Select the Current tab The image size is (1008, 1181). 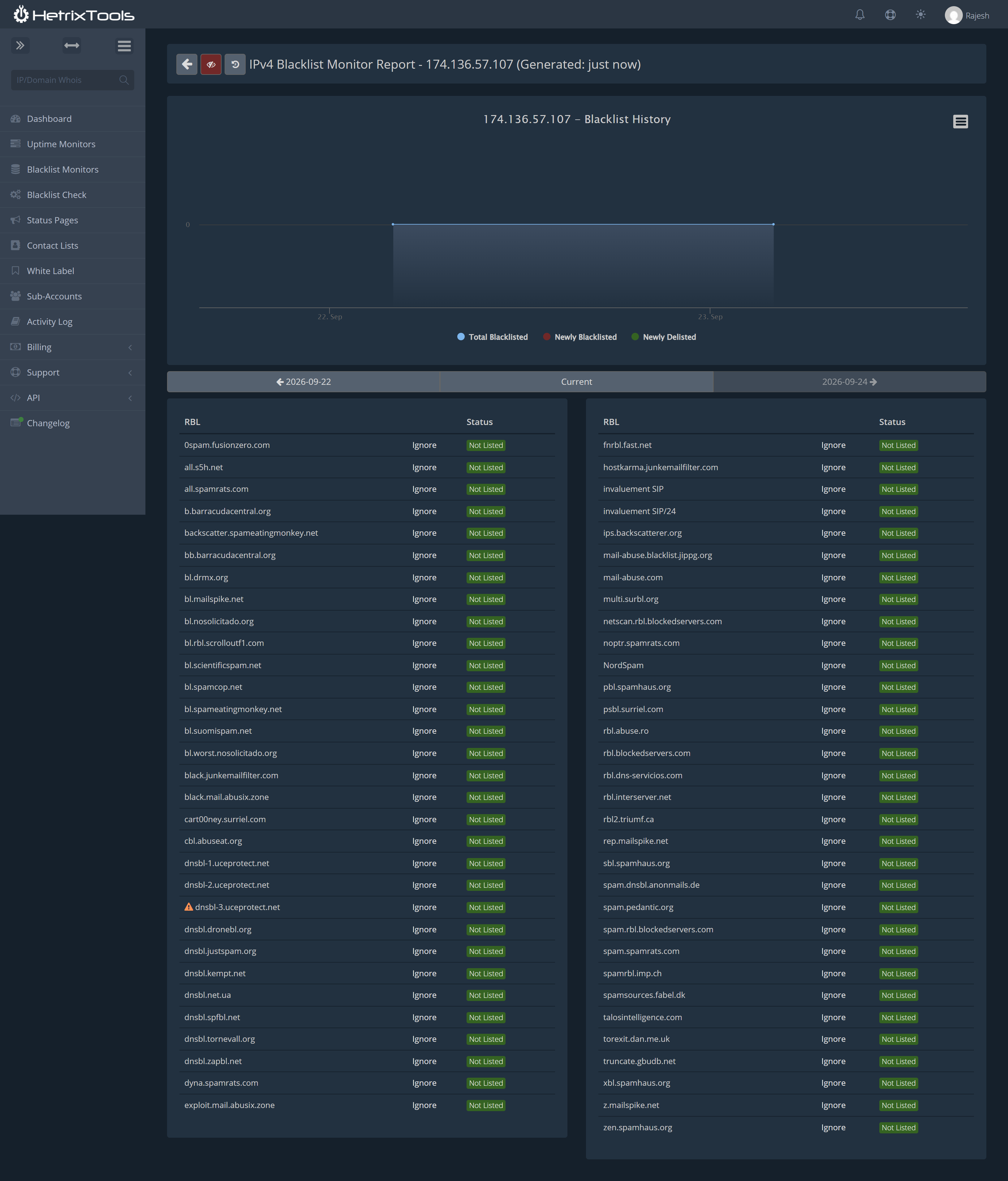576,382
